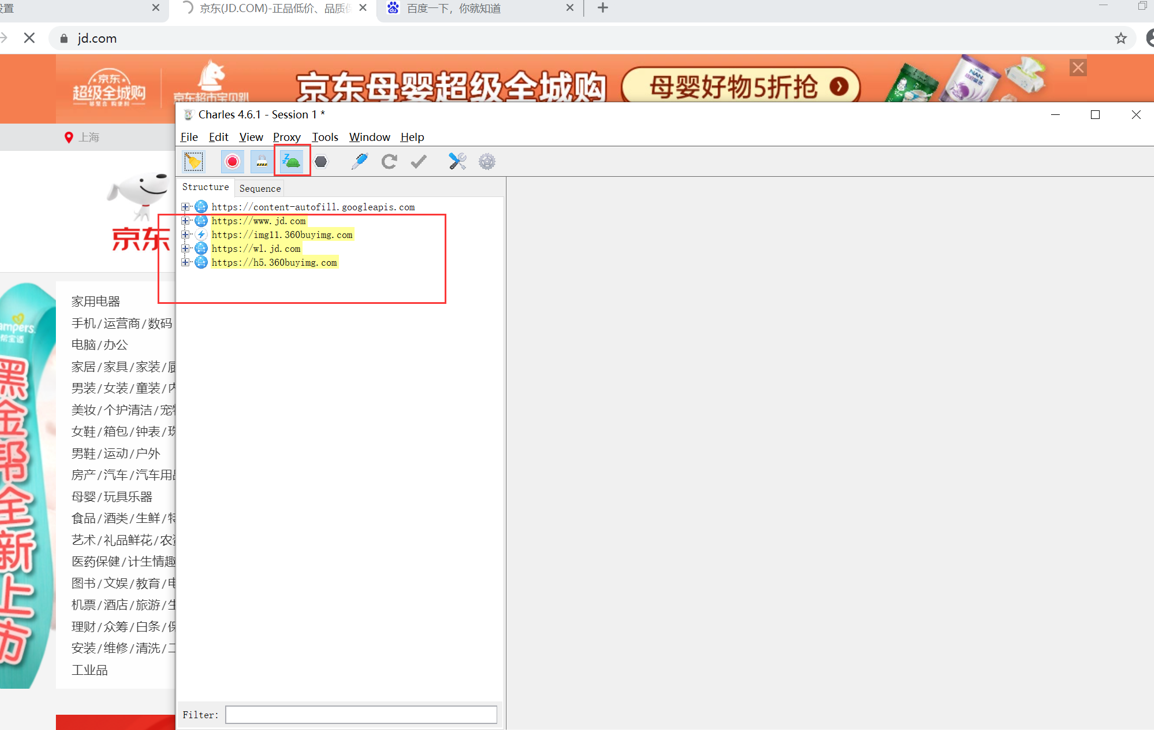Open the Tools menu in Charles
This screenshot has width=1154, height=730.
[x=325, y=137]
